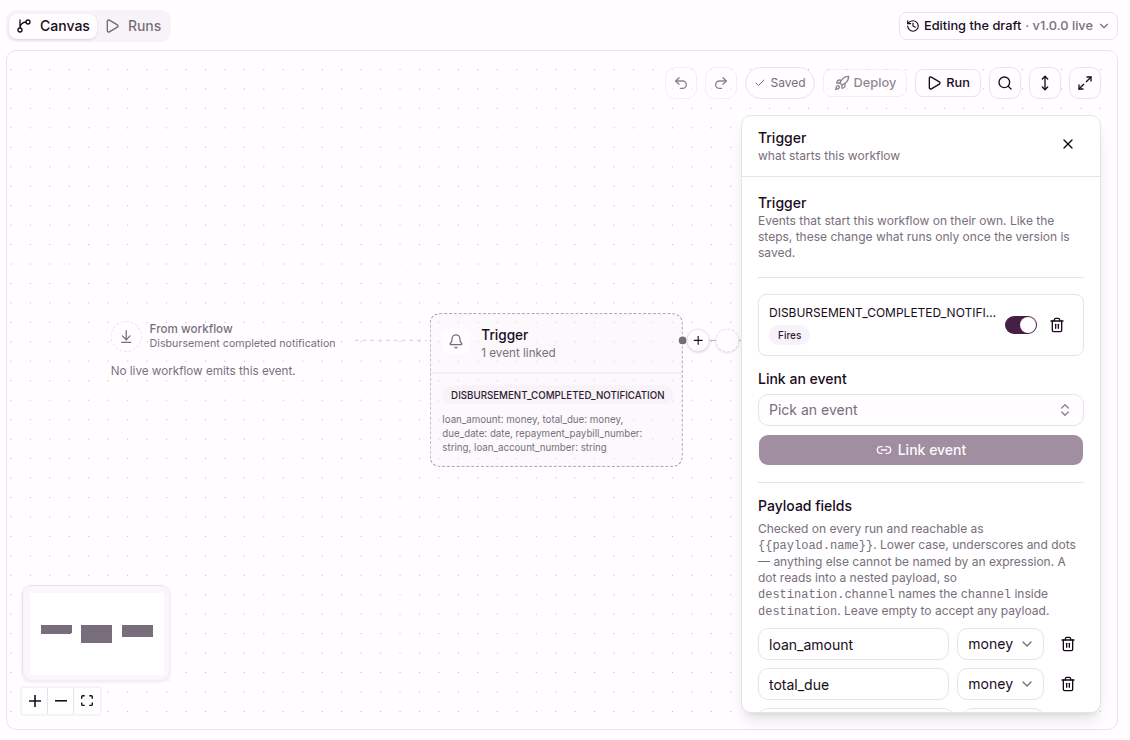Click the vertical arrows layout icon
1130x740 pixels.
point(1045,83)
